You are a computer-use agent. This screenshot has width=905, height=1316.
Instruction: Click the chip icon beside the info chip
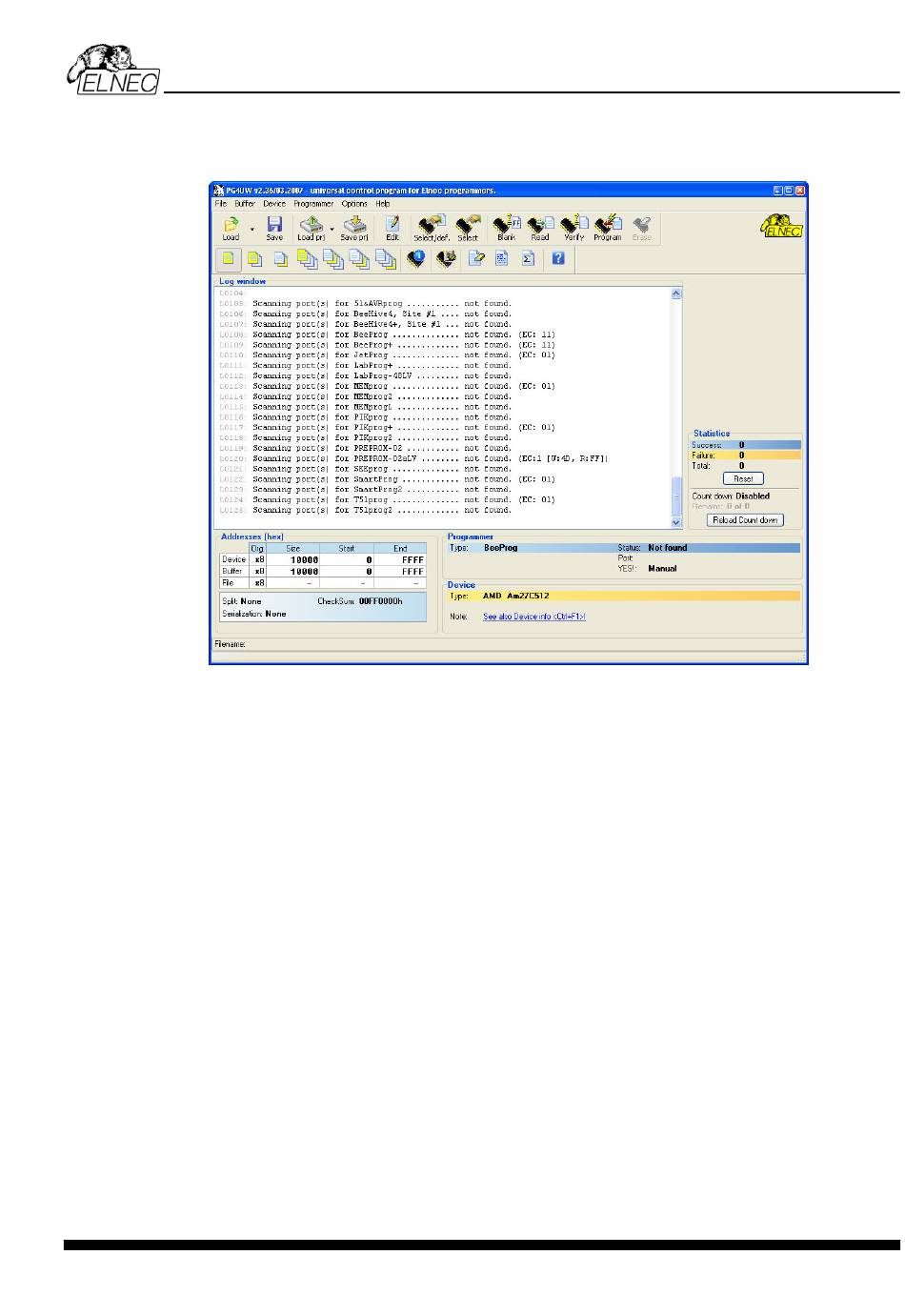coord(445,259)
